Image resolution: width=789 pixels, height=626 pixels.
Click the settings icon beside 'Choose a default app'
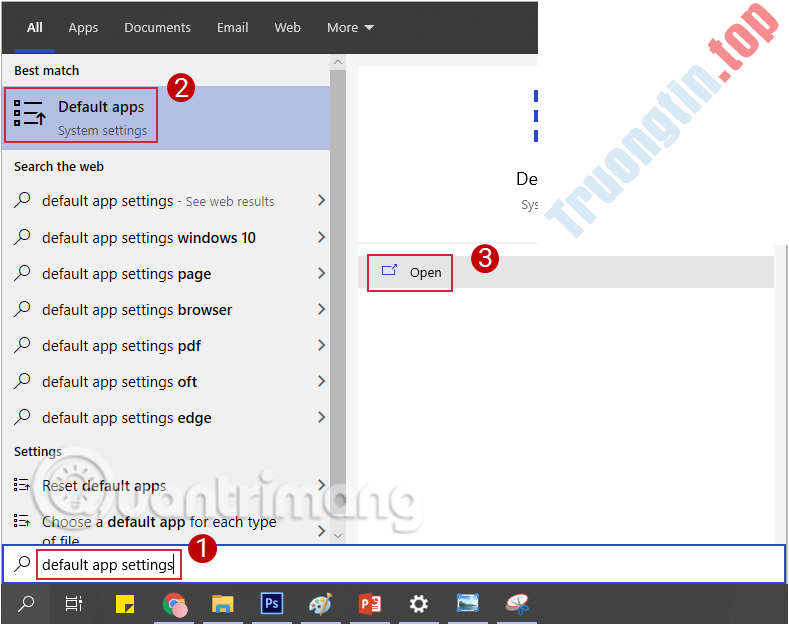pyautogui.click(x=22, y=520)
